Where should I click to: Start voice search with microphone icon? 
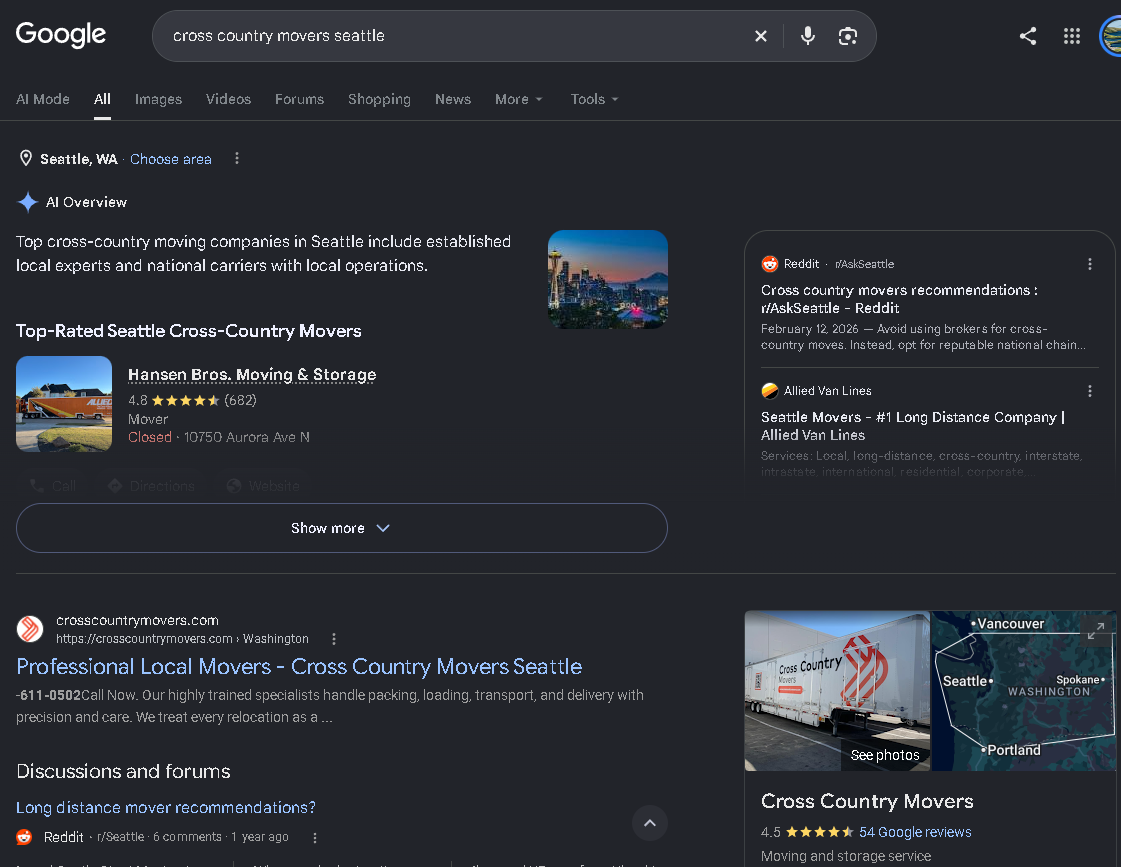(808, 36)
